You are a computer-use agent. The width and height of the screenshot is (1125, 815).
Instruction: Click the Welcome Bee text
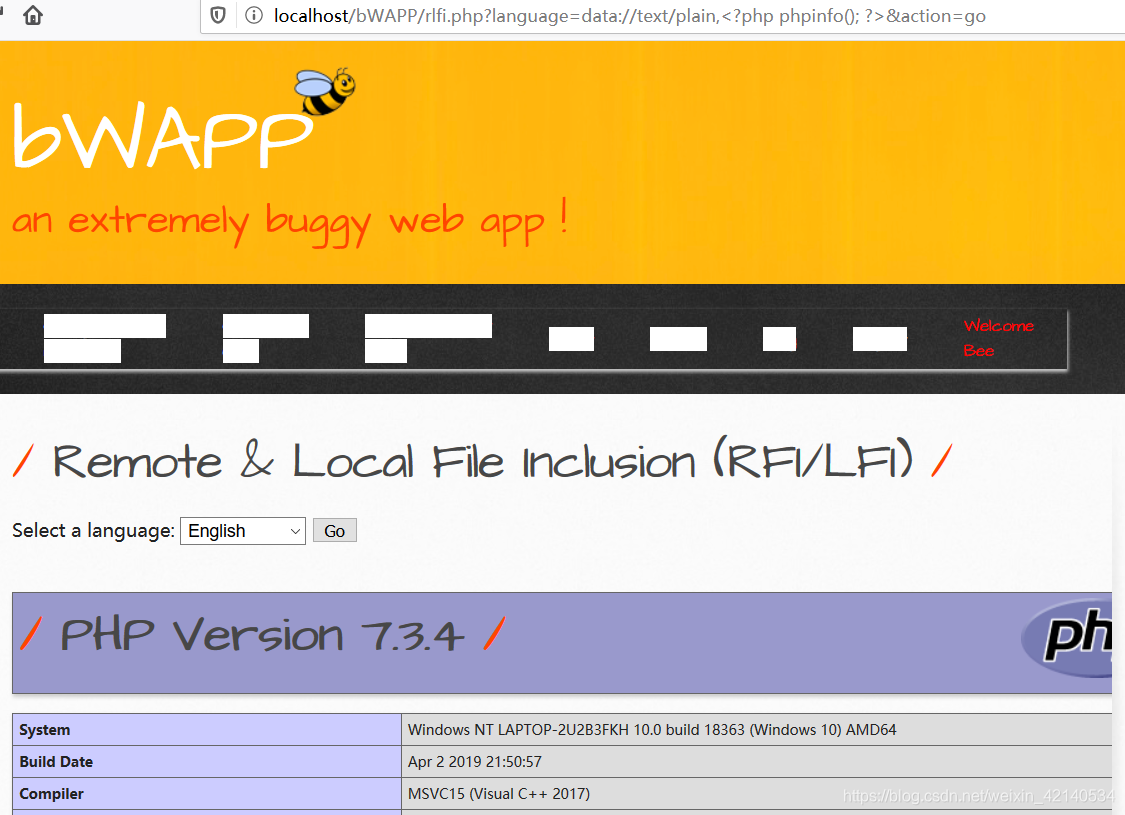999,338
